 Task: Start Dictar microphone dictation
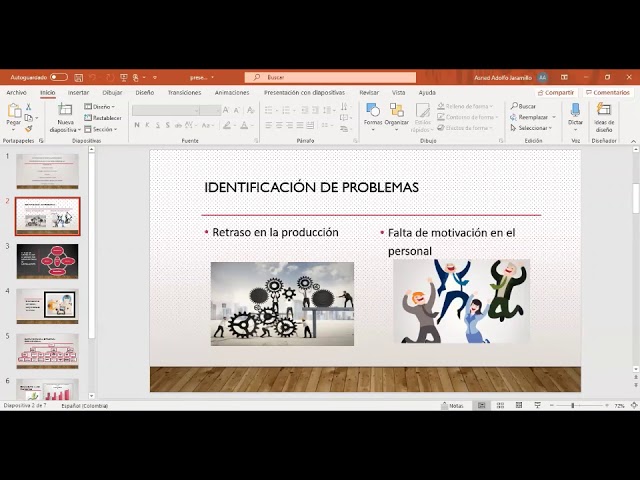pos(575,111)
